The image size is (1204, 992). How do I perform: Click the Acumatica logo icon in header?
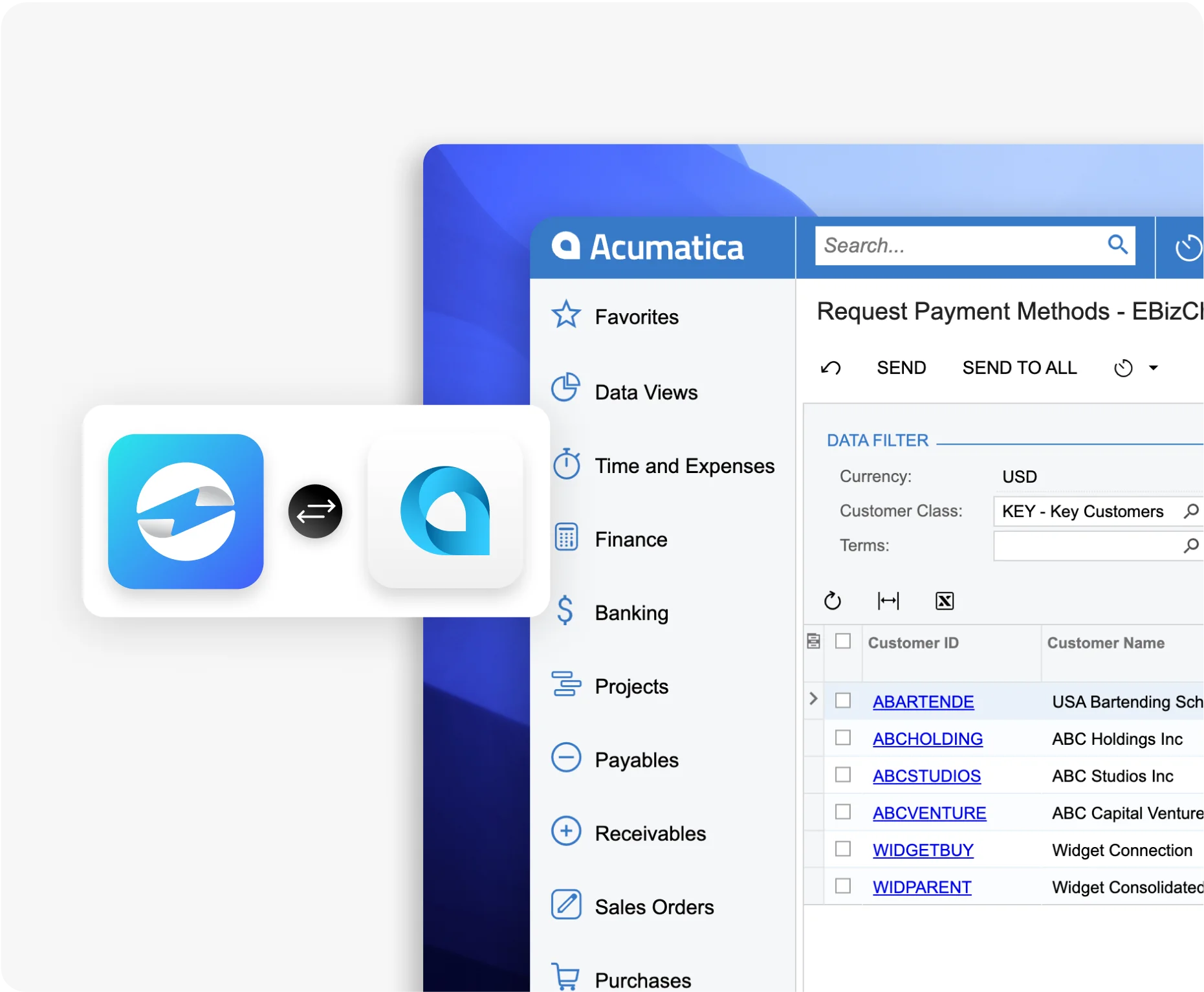coord(565,246)
